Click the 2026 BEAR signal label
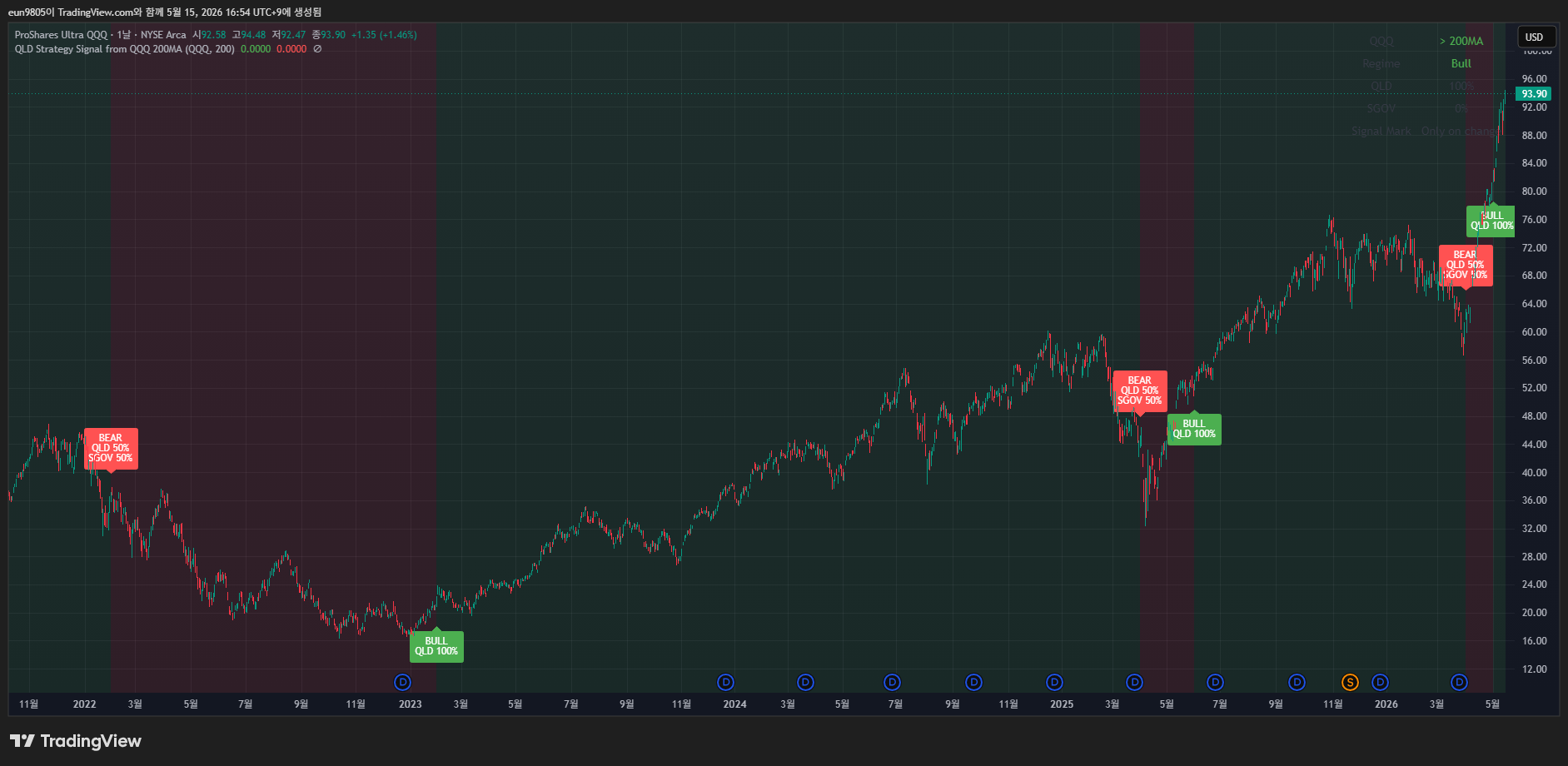The image size is (1568, 766). coord(1466,265)
